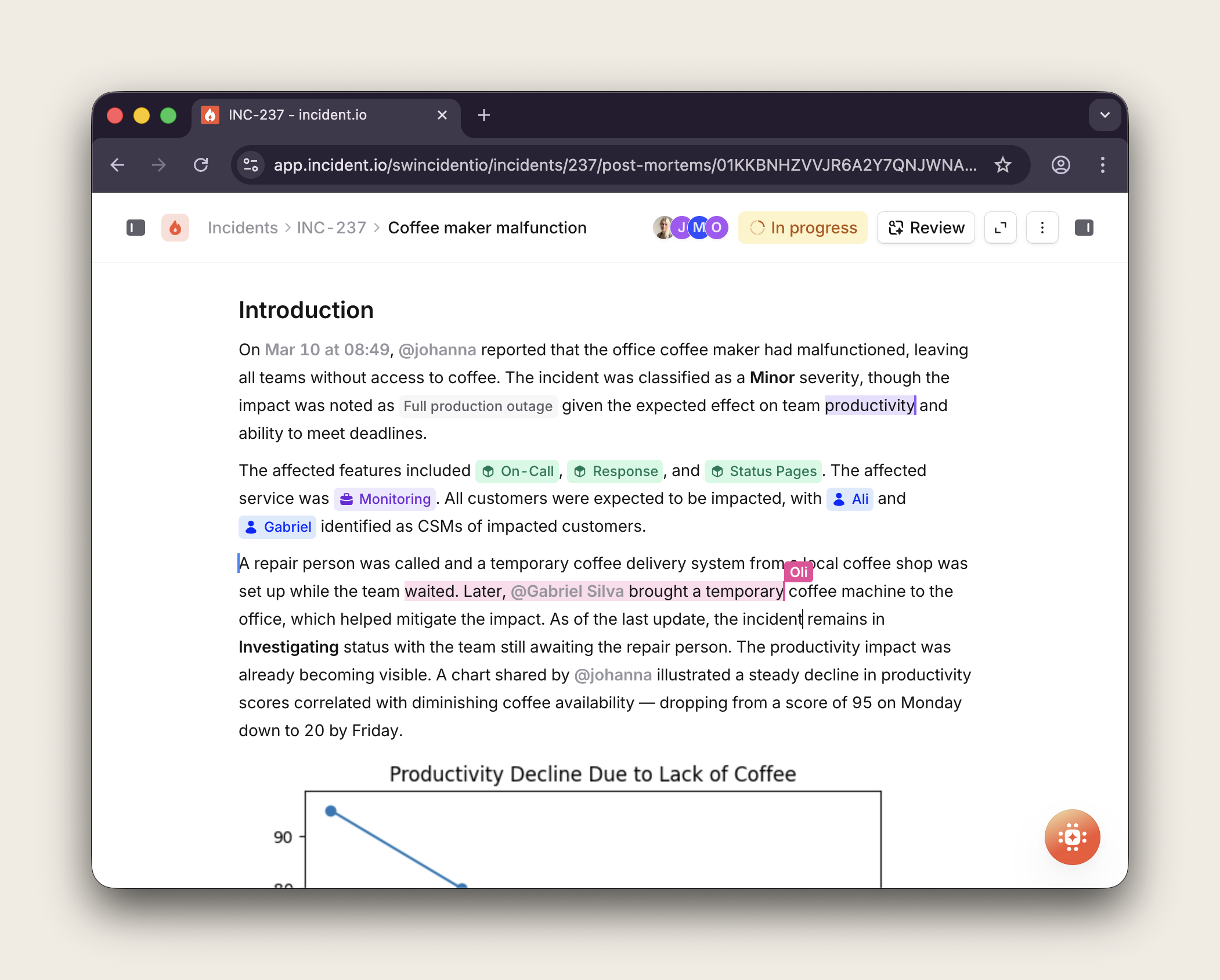This screenshot has width=1220, height=980.
Task: Click the collaborator avatars group
Action: click(690, 228)
